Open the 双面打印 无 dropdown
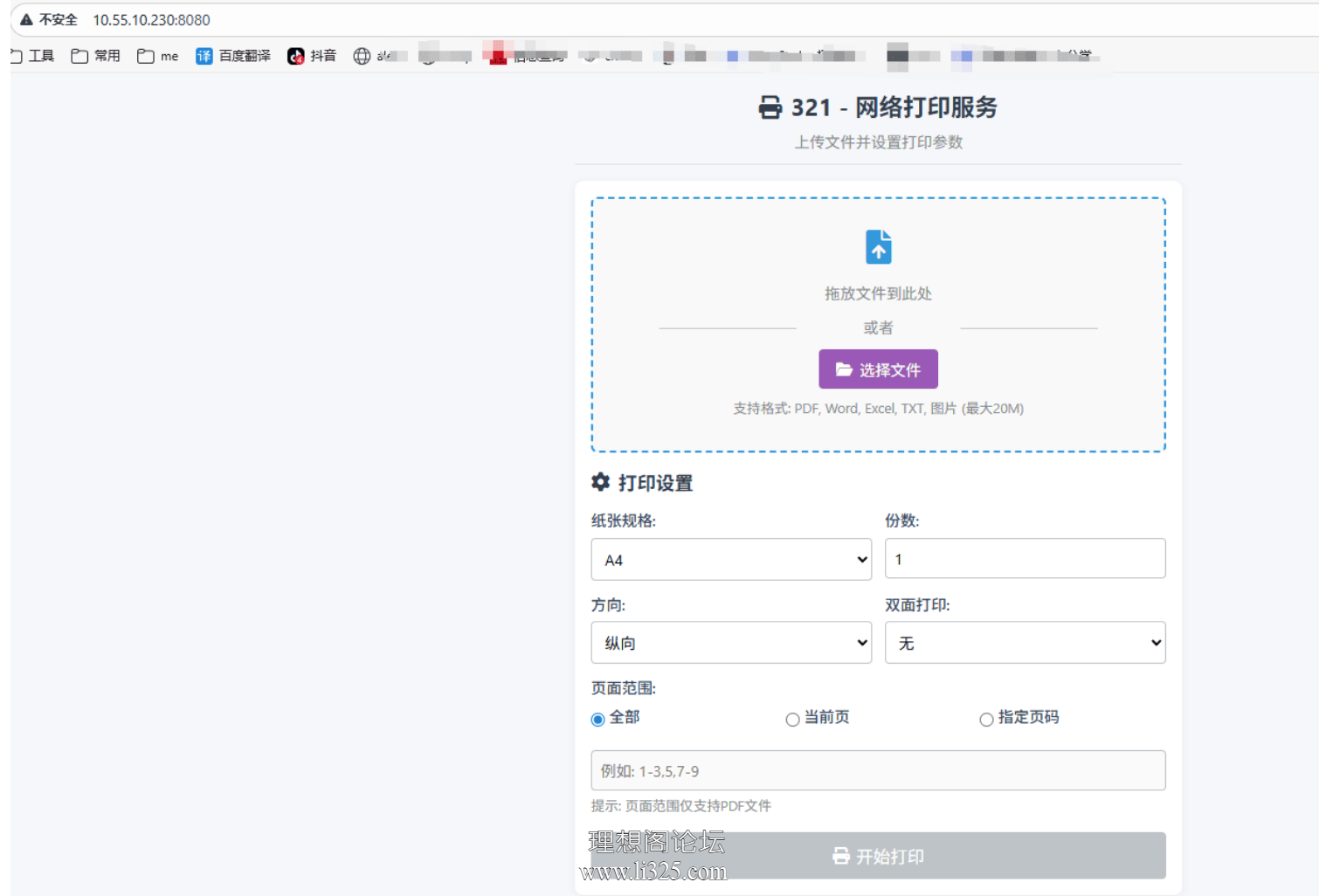Screen dimensions: 1319x896 [x=1025, y=643]
